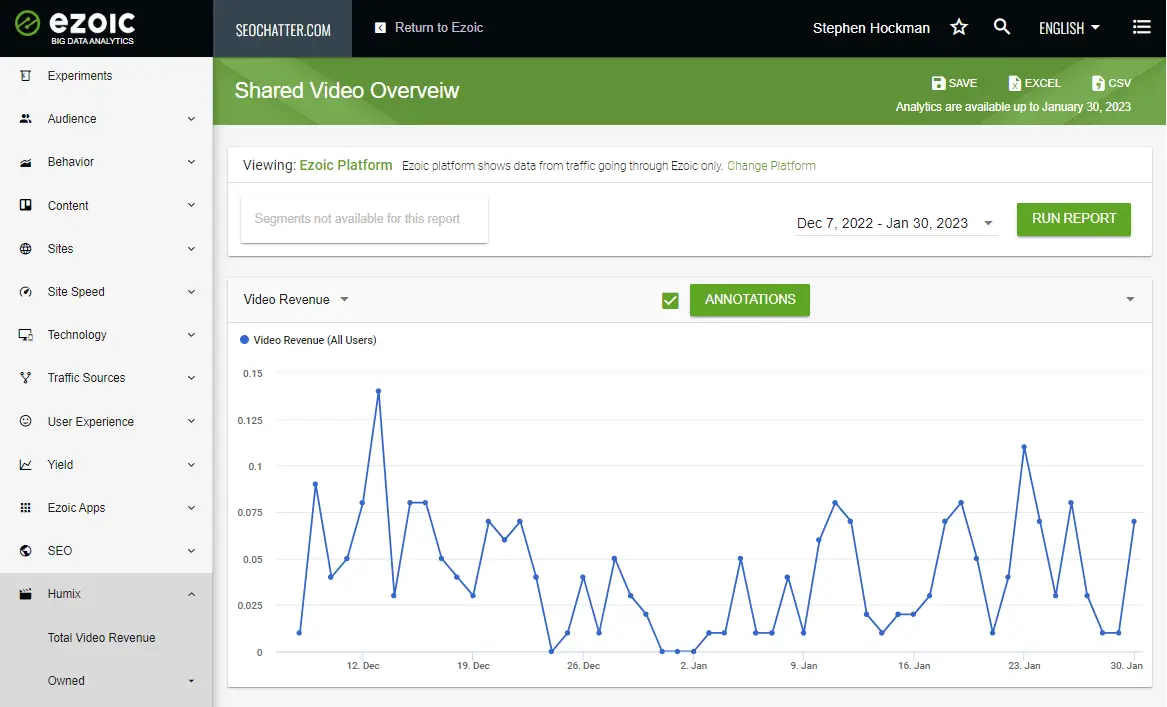Click the Technology devices icon
Image resolution: width=1167 pixels, height=707 pixels.
25,335
